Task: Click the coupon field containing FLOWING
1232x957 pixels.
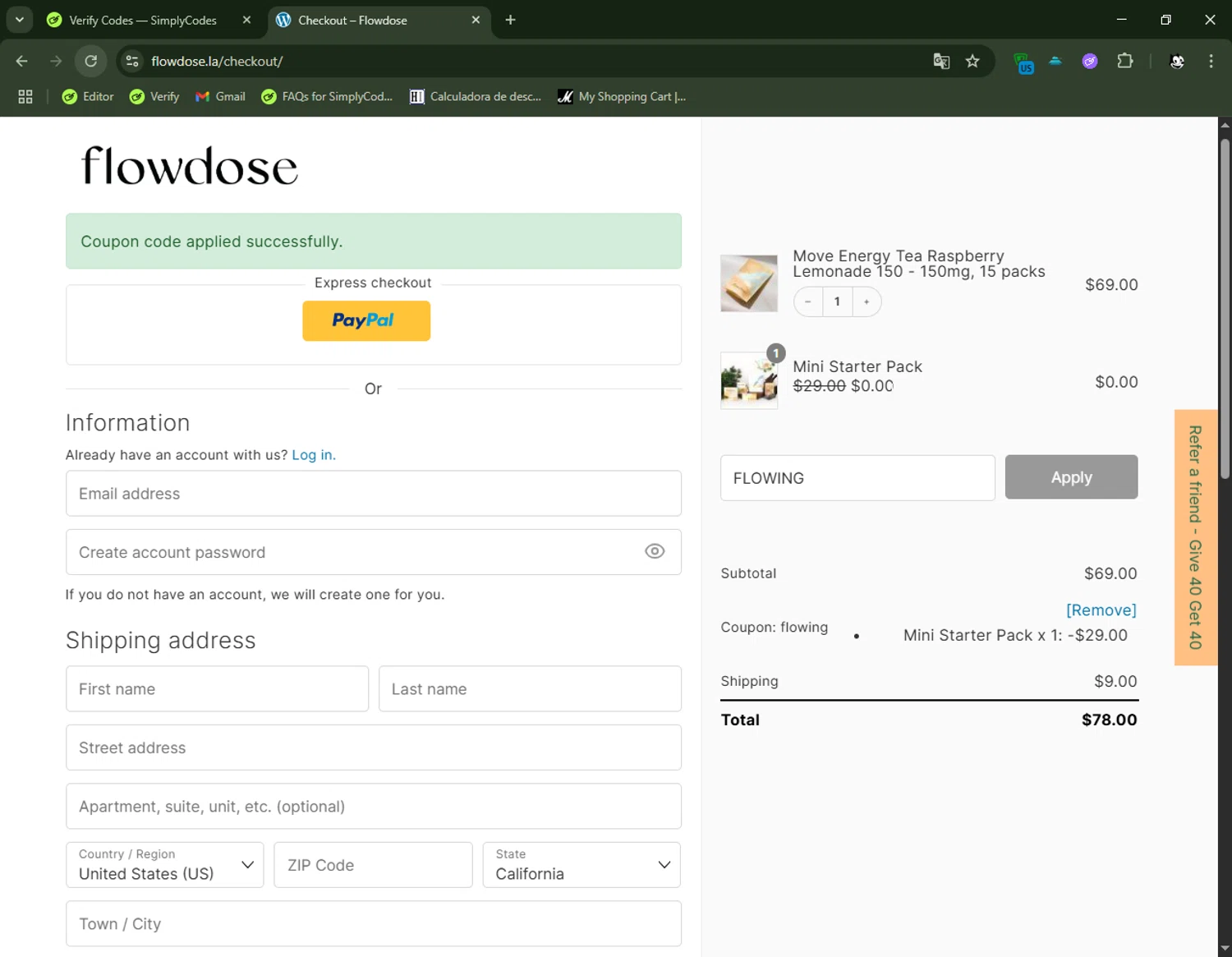Action: (857, 478)
